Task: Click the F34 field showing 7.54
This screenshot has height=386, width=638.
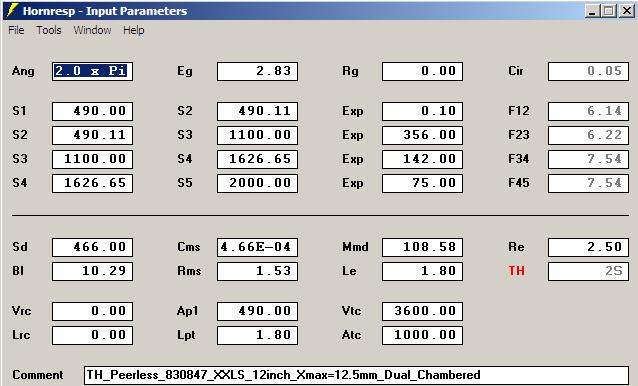Action: pos(588,159)
